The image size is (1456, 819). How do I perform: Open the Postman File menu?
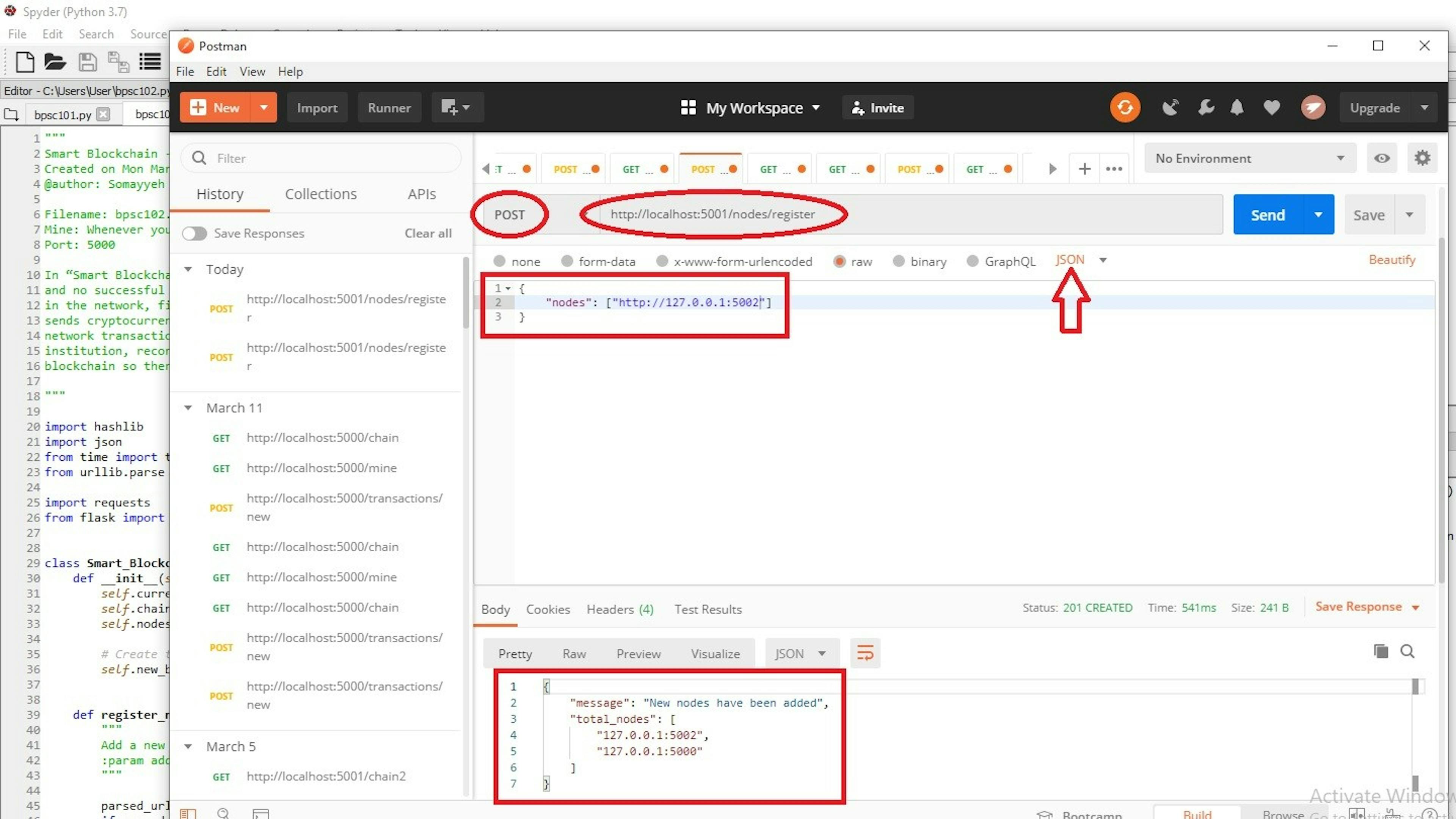tap(185, 71)
